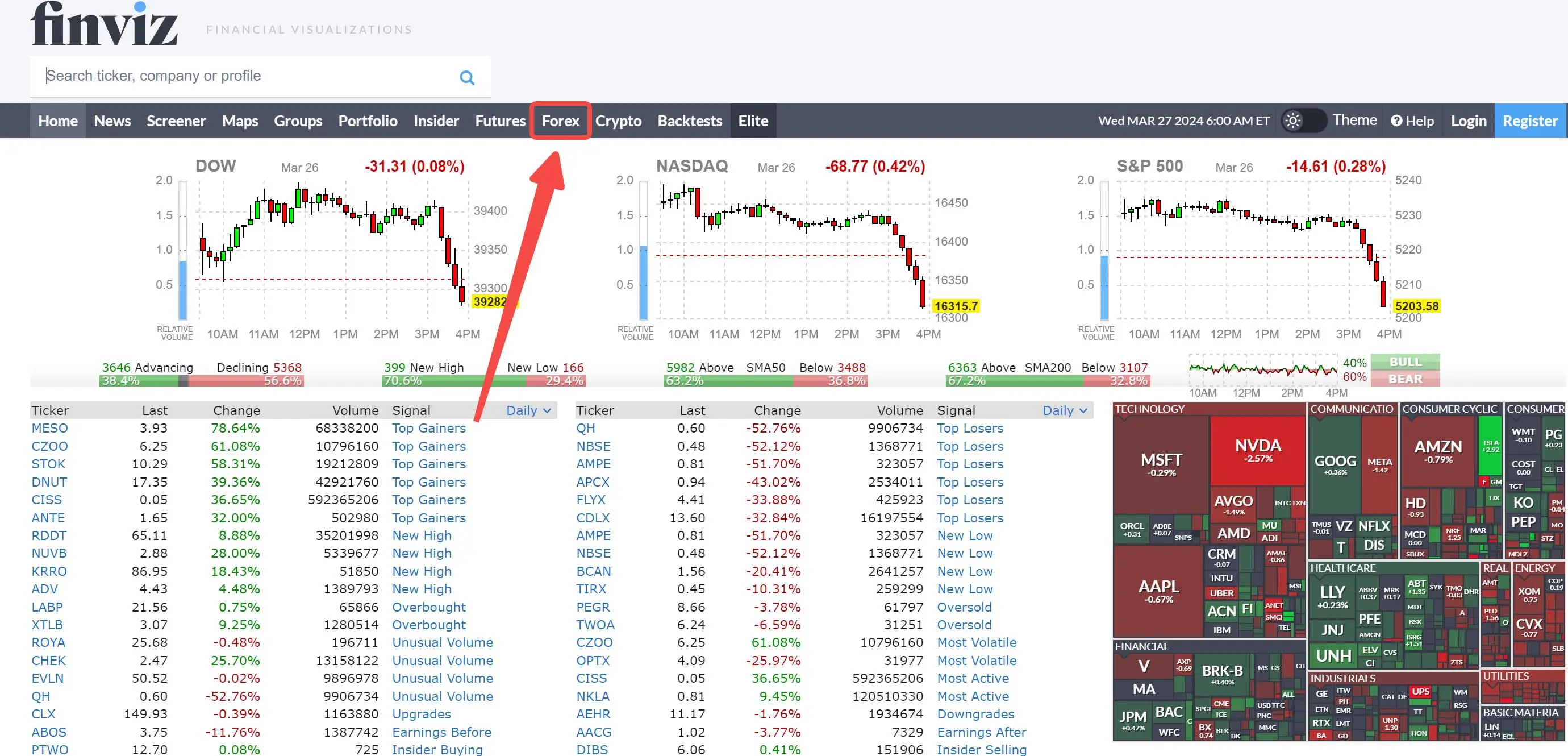Open the Home tab
Image resolution: width=1568 pixels, height=756 pixels.
pos(58,121)
